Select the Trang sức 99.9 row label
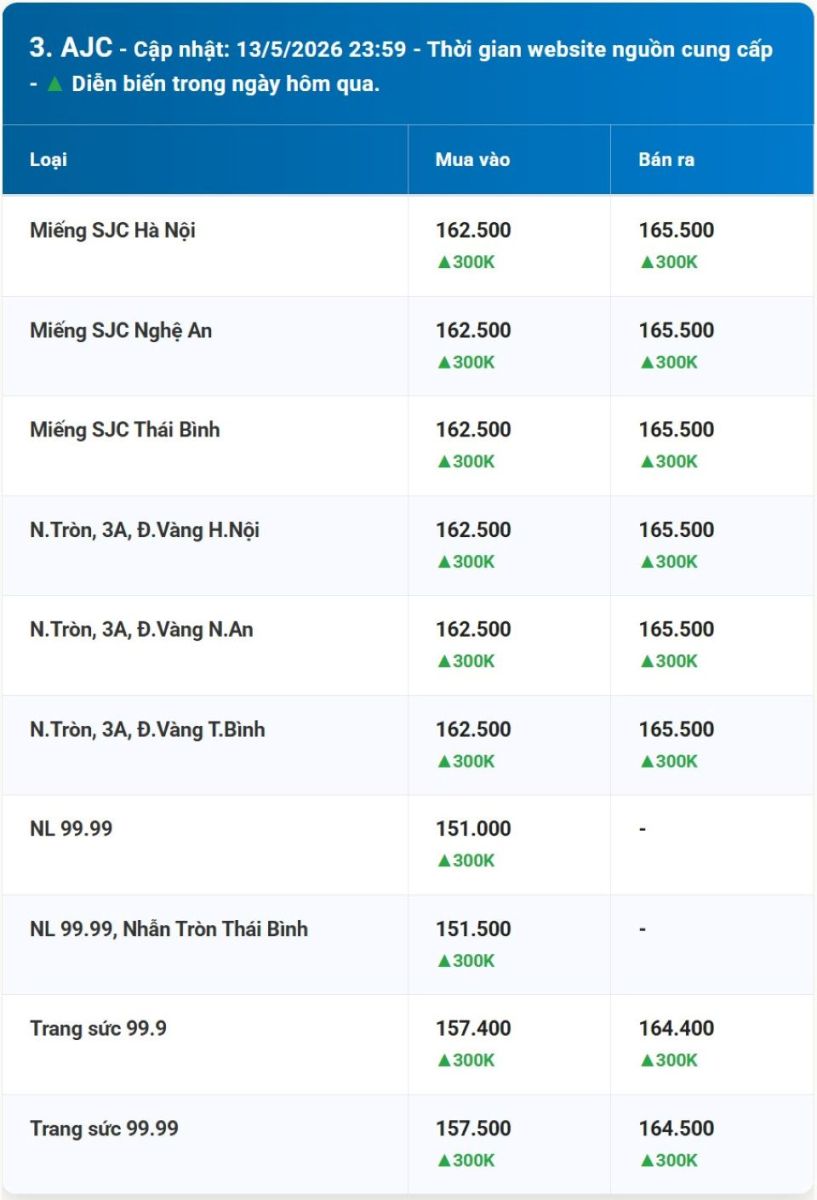This screenshot has width=817, height=1200. click(x=98, y=1028)
